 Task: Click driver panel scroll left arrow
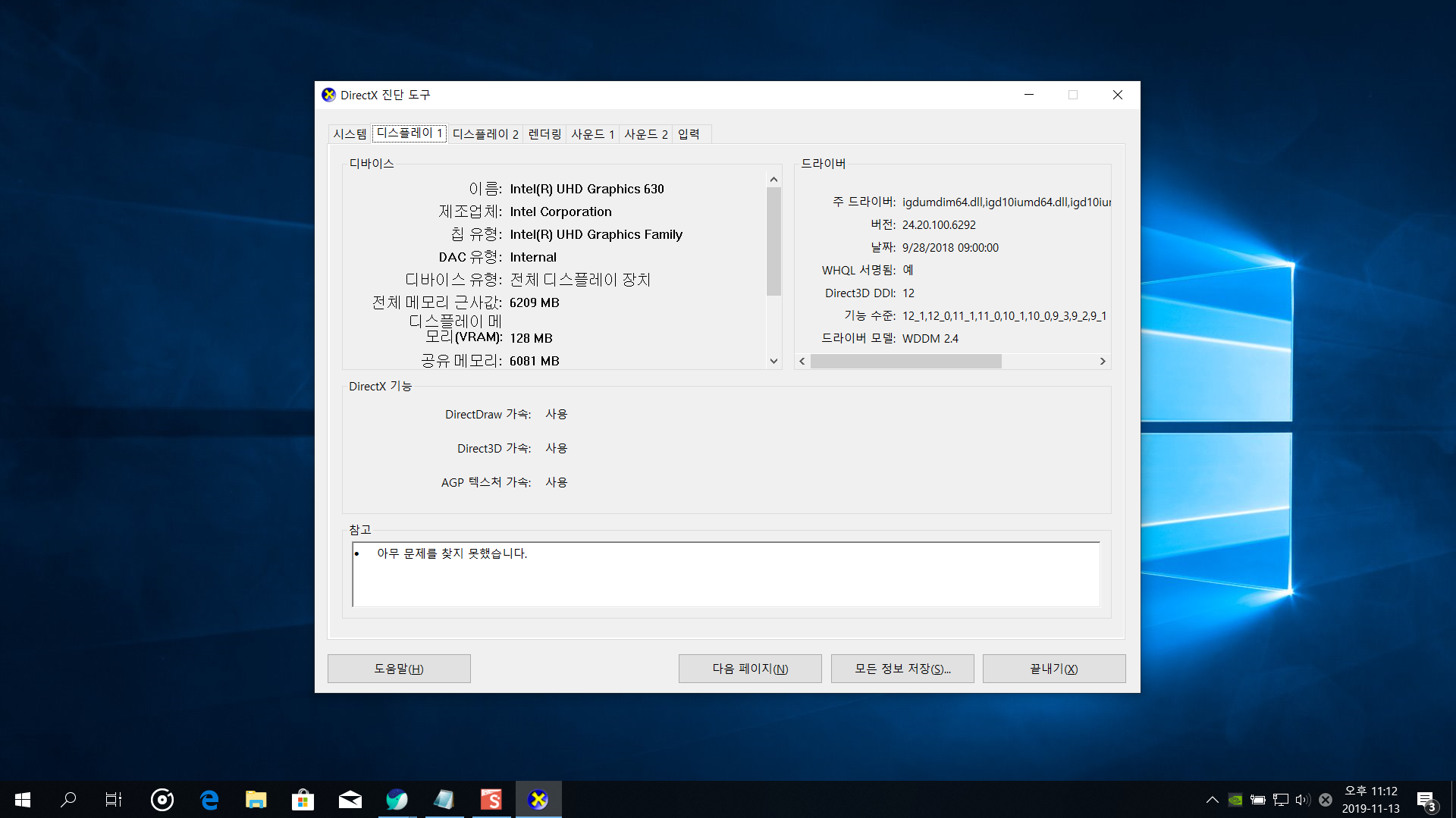tap(802, 362)
